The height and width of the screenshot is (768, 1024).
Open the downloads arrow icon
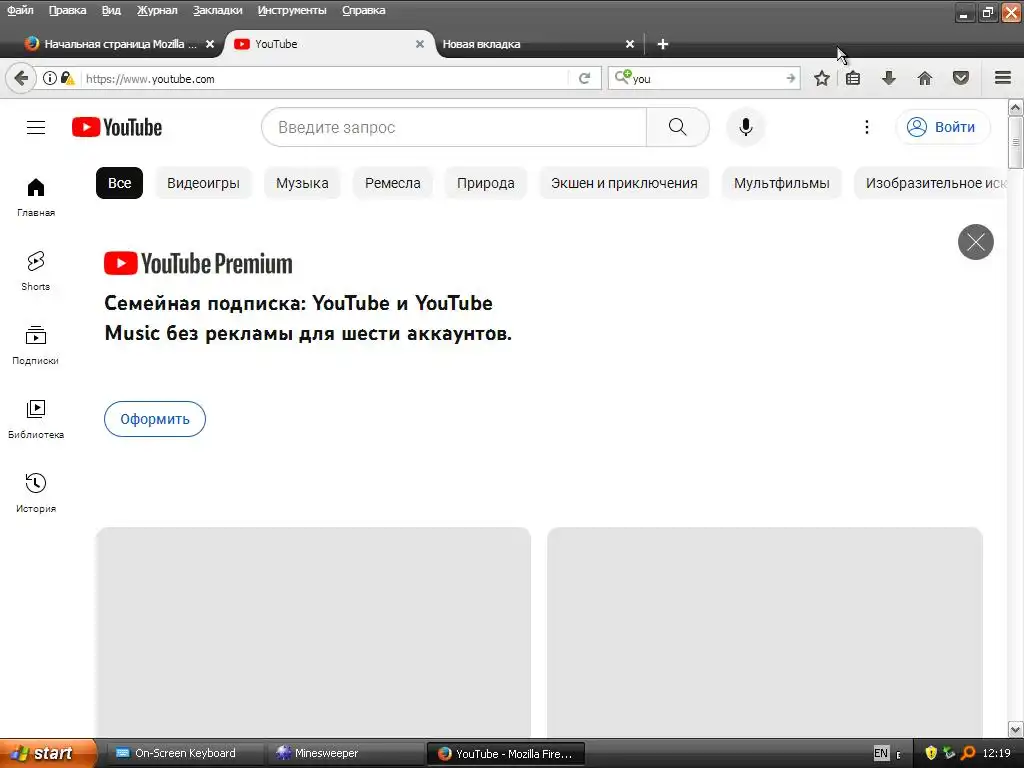[888, 79]
